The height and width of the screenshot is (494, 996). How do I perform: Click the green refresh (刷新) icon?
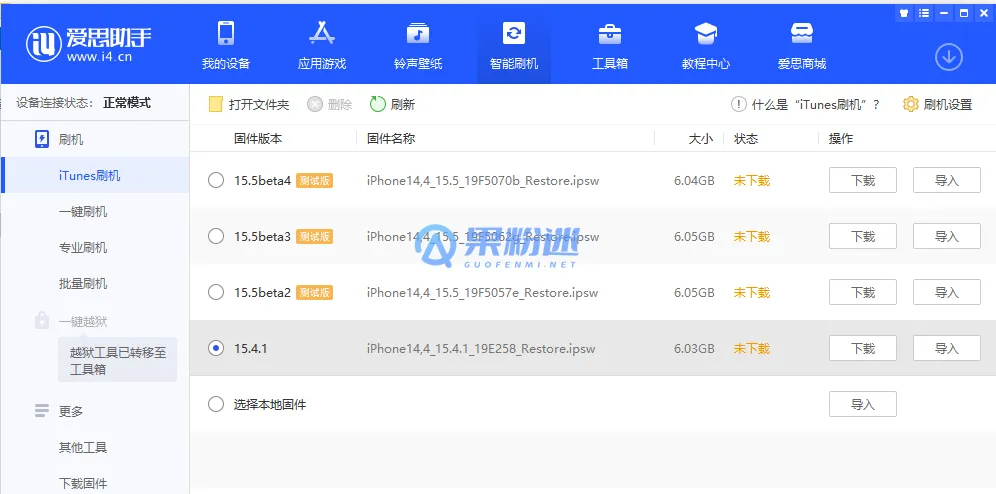coord(378,104)
